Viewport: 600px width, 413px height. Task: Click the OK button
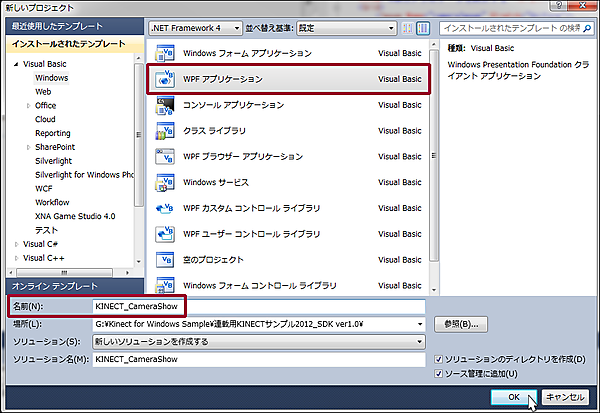point(514,397)
